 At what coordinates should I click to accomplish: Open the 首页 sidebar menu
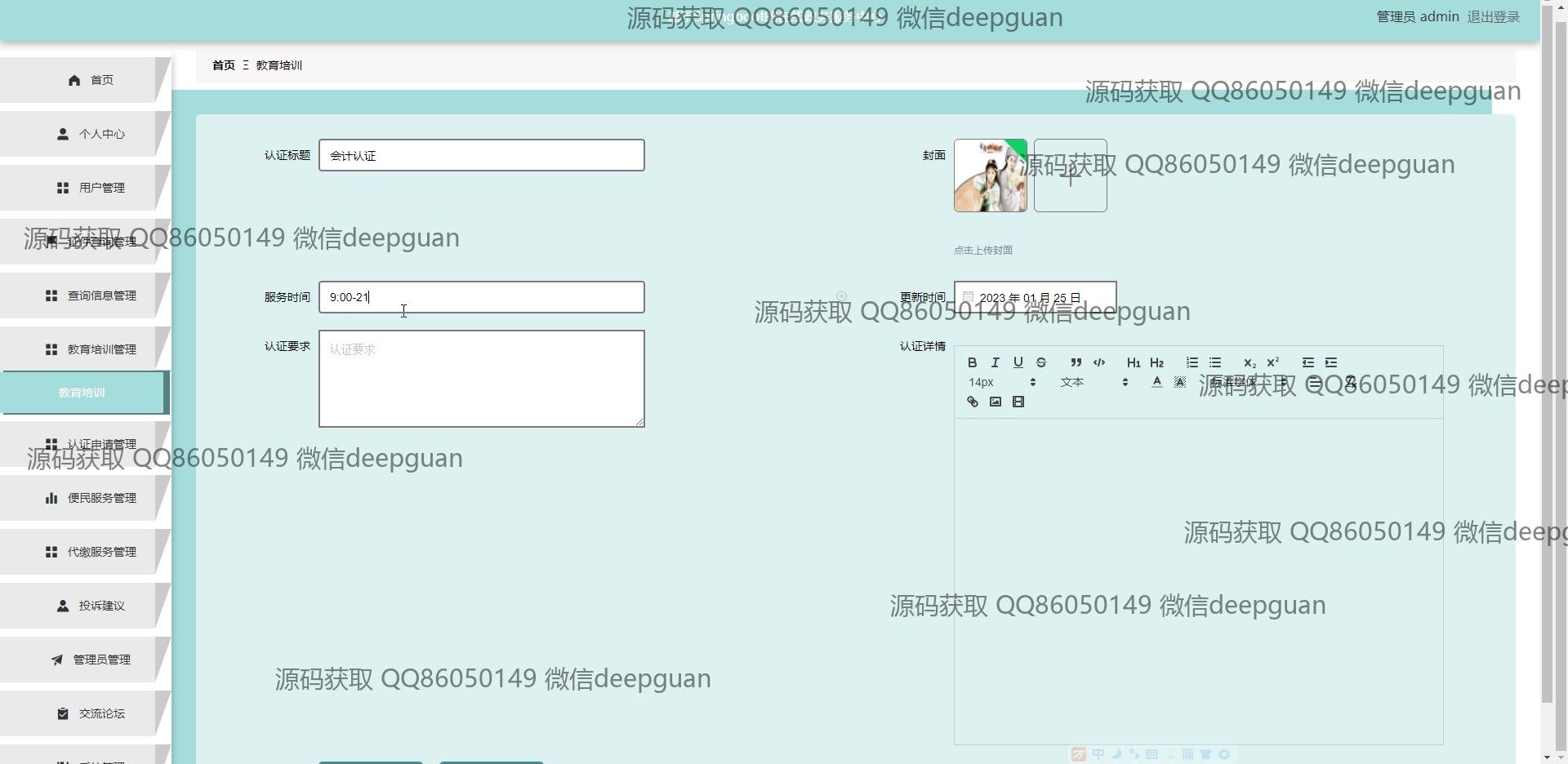click(x=86, y=80)
